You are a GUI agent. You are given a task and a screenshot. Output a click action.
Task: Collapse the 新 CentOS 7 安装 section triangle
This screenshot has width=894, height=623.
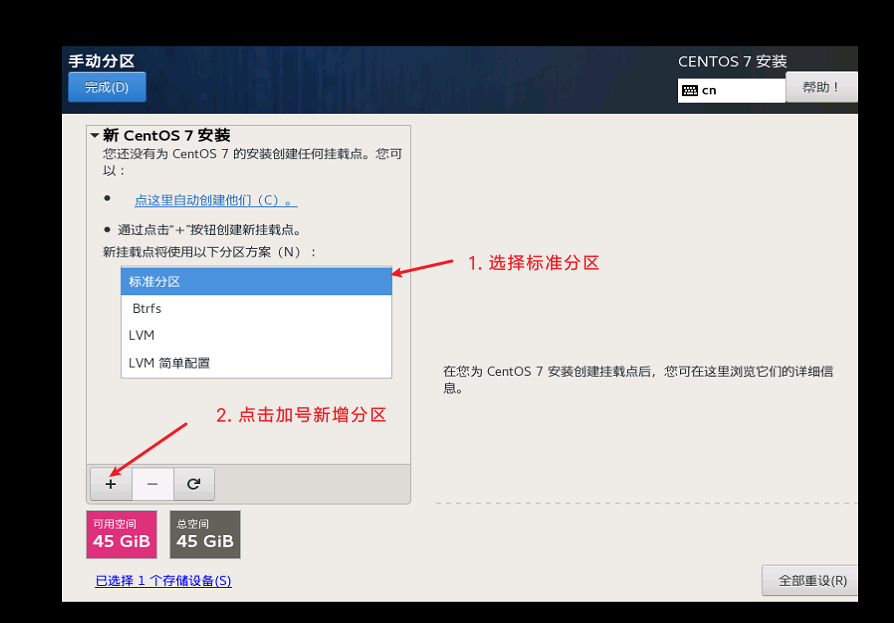95,135
